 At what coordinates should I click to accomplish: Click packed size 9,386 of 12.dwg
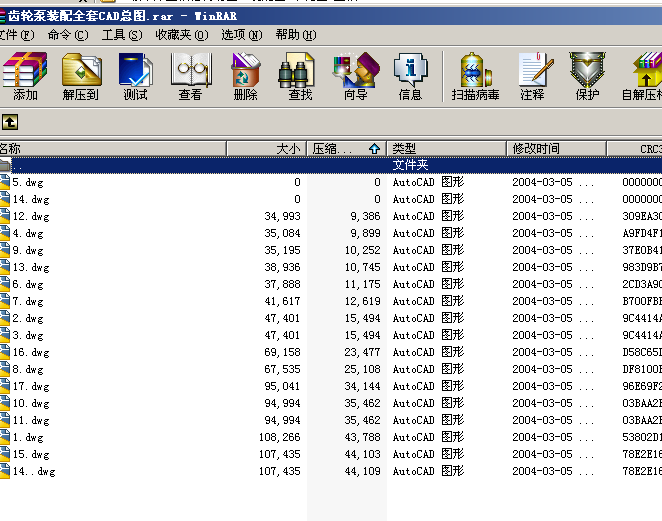coord(365,217)
